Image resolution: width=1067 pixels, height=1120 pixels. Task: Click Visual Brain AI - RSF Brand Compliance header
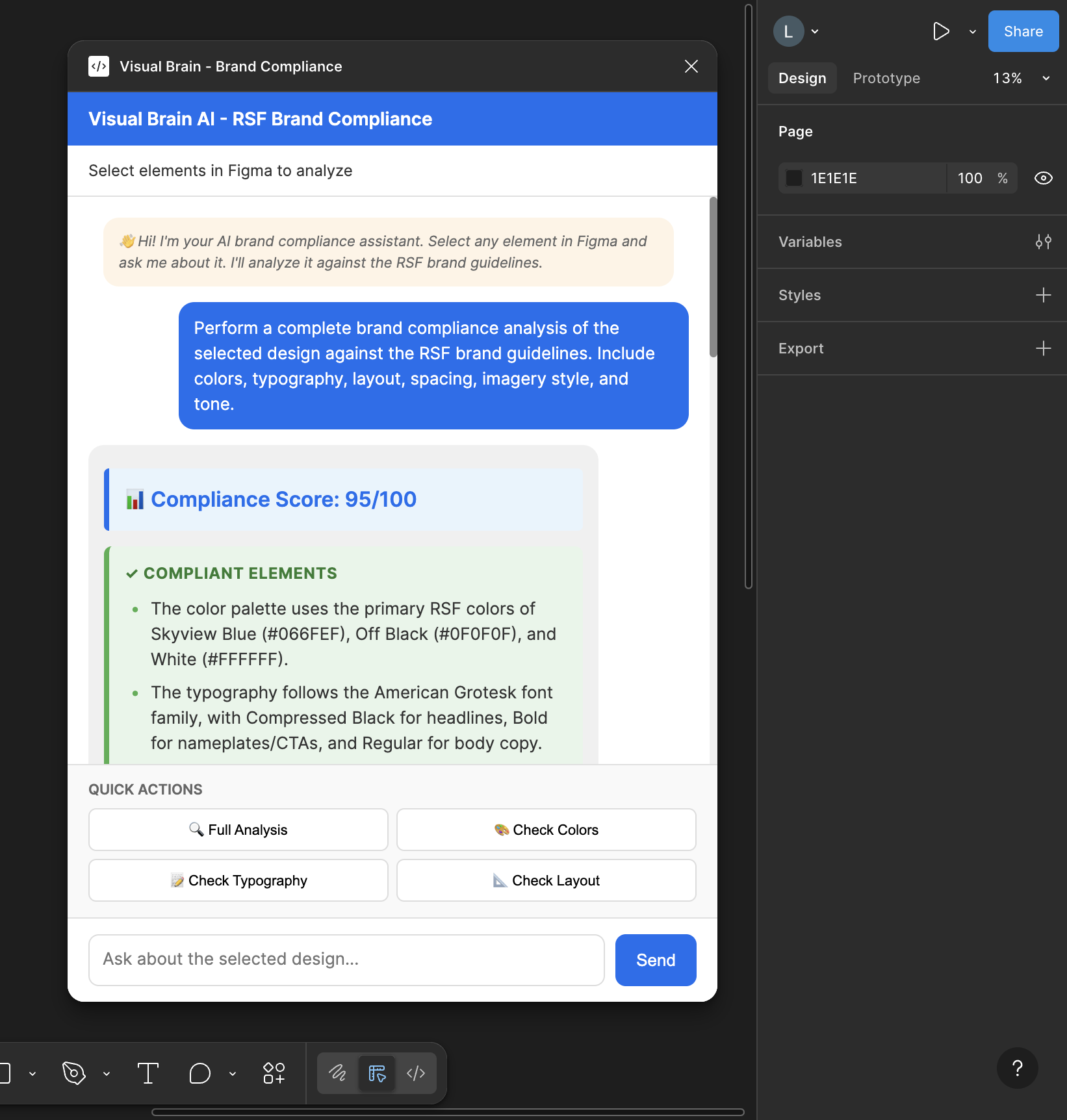[260, 119]
